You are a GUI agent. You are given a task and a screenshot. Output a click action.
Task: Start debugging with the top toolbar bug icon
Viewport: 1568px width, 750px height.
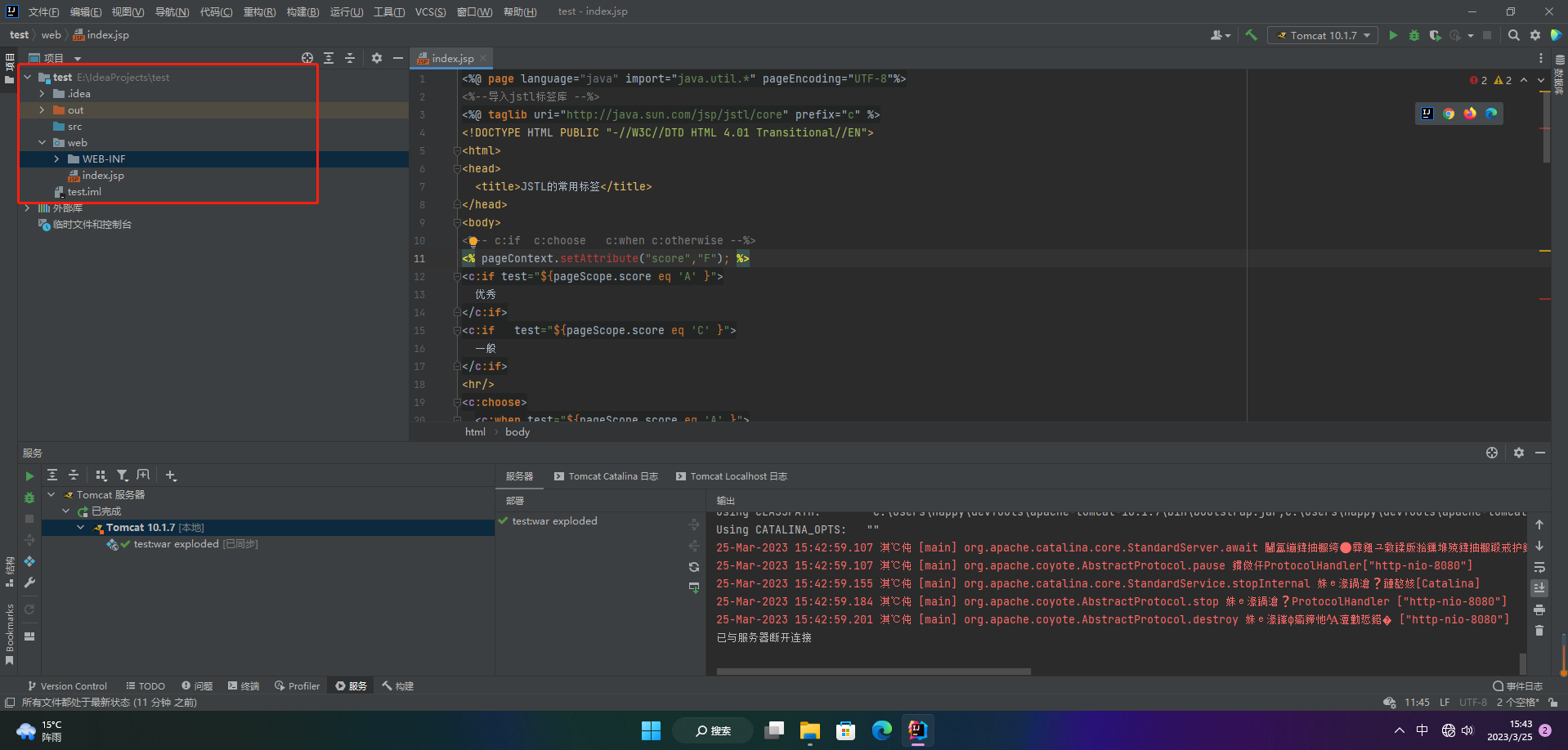[1414, 35]
